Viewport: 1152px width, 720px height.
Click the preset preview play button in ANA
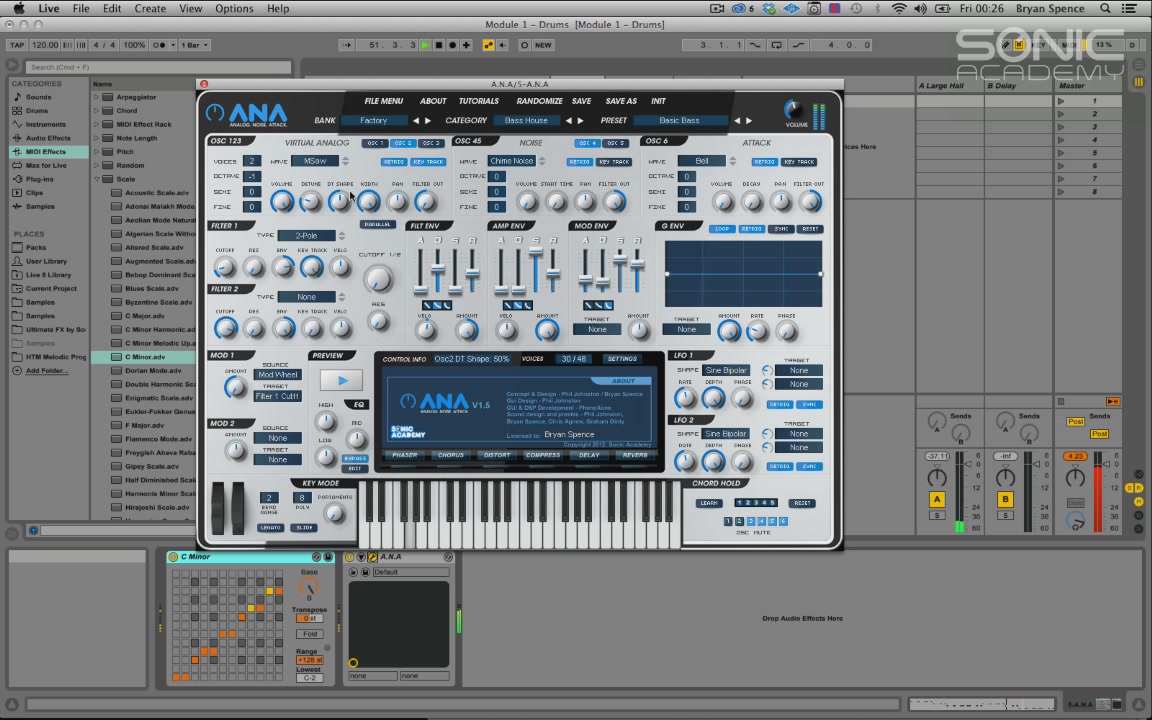[341, 380]
